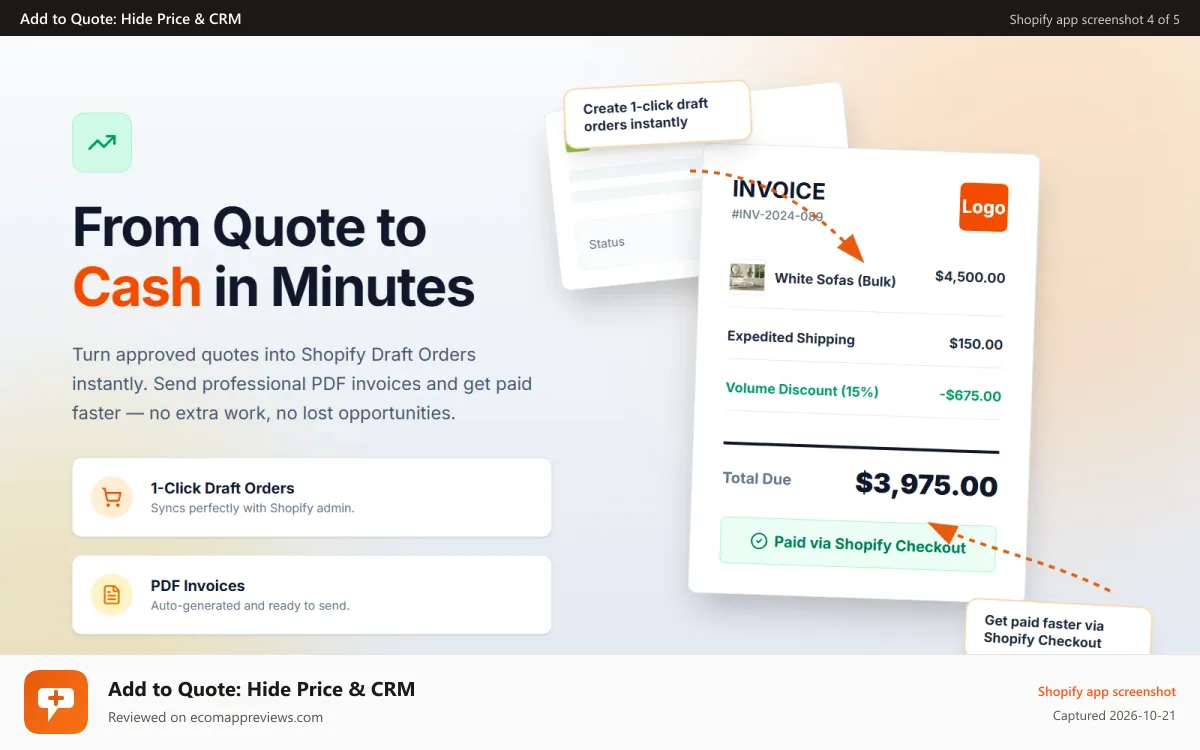The width and height of the screenshot is (1200, 750).
Task: Click the White Sofas product thumbnail
Action: [x=747, y=277]
